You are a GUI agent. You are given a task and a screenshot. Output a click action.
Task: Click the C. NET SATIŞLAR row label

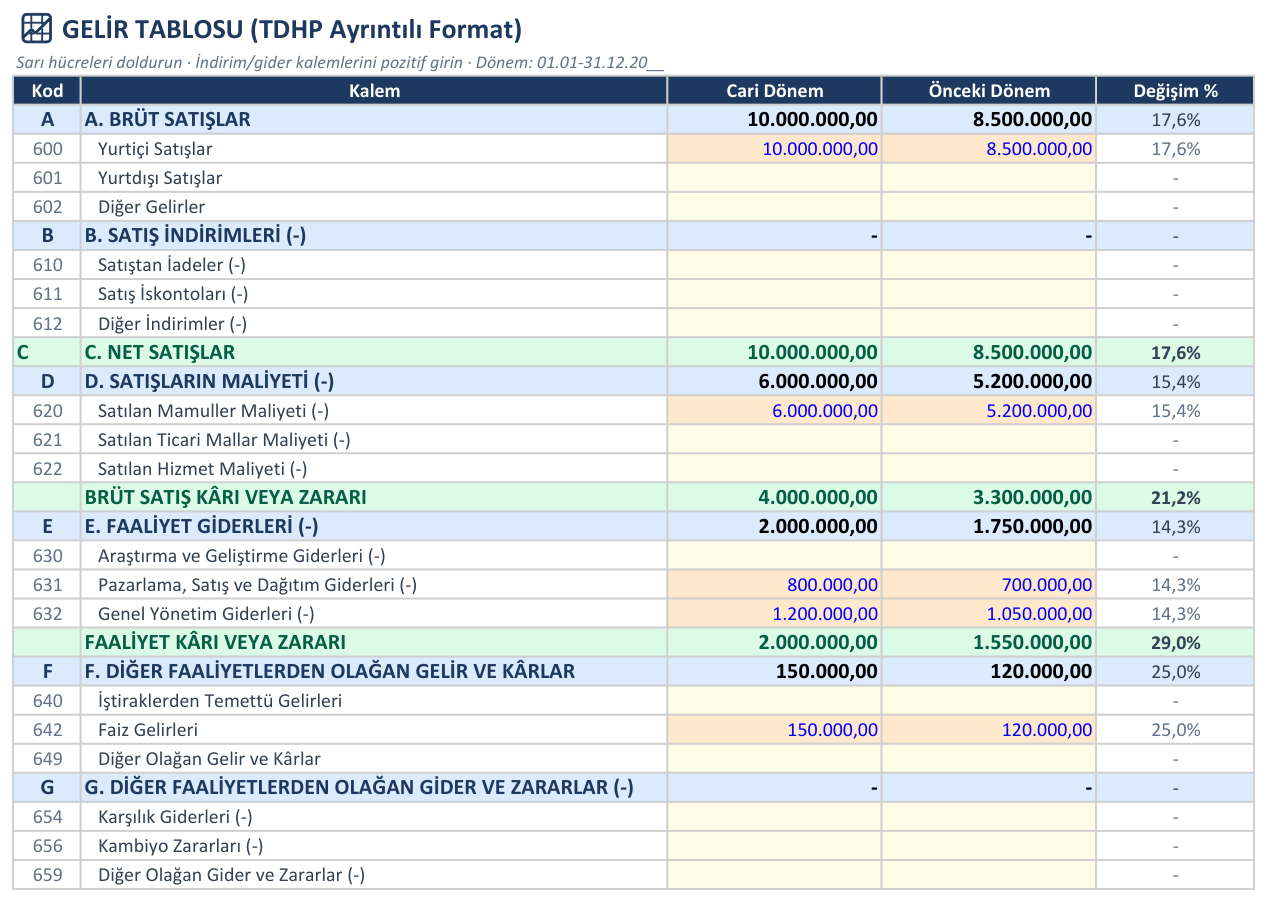(x=160, y=352)
